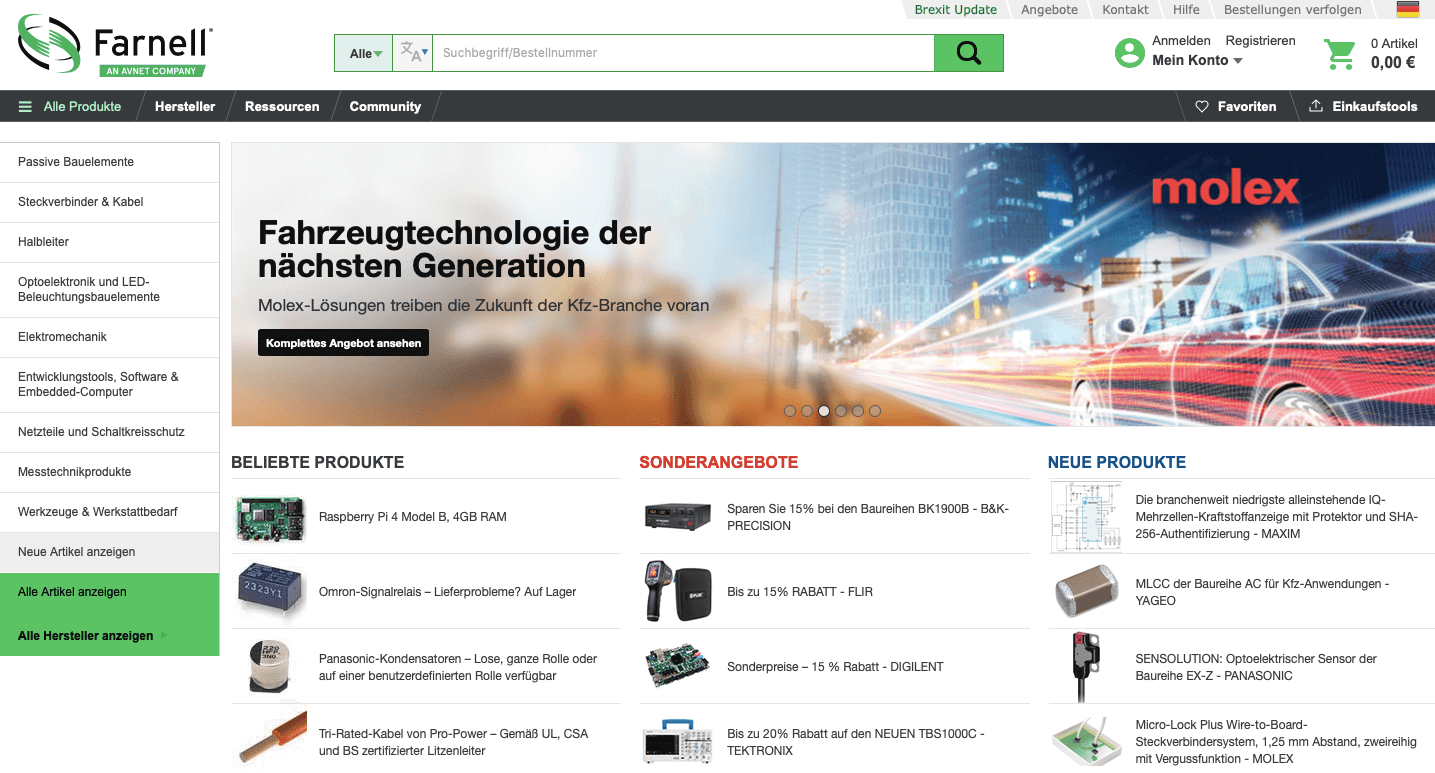The width and height of the screenshot is (1435, 773).
Task: Select the Messtechnikprodukte category
Action: pyautogui.click(x=109, y=472)
